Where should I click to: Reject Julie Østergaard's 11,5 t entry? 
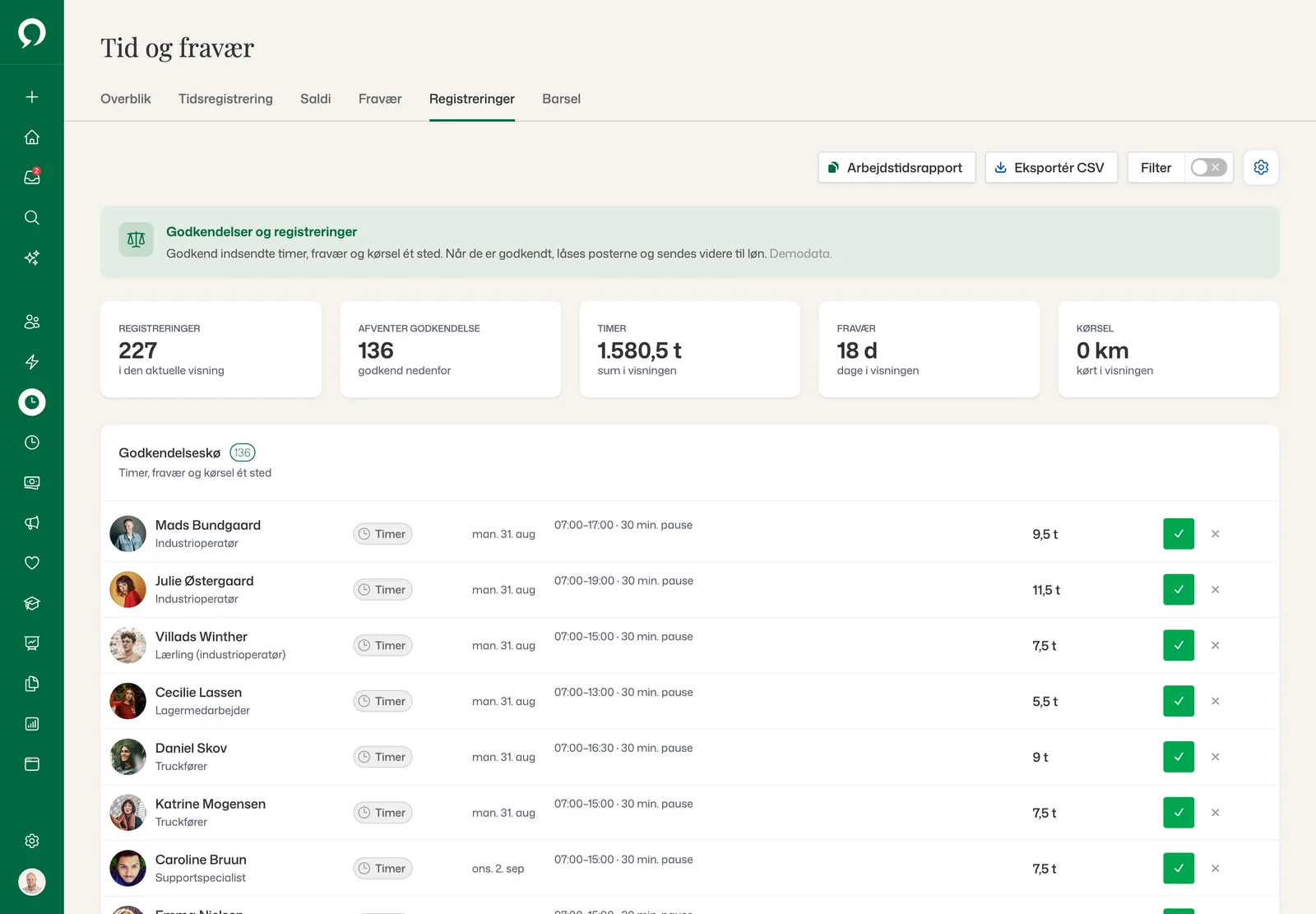[1215, 590]
